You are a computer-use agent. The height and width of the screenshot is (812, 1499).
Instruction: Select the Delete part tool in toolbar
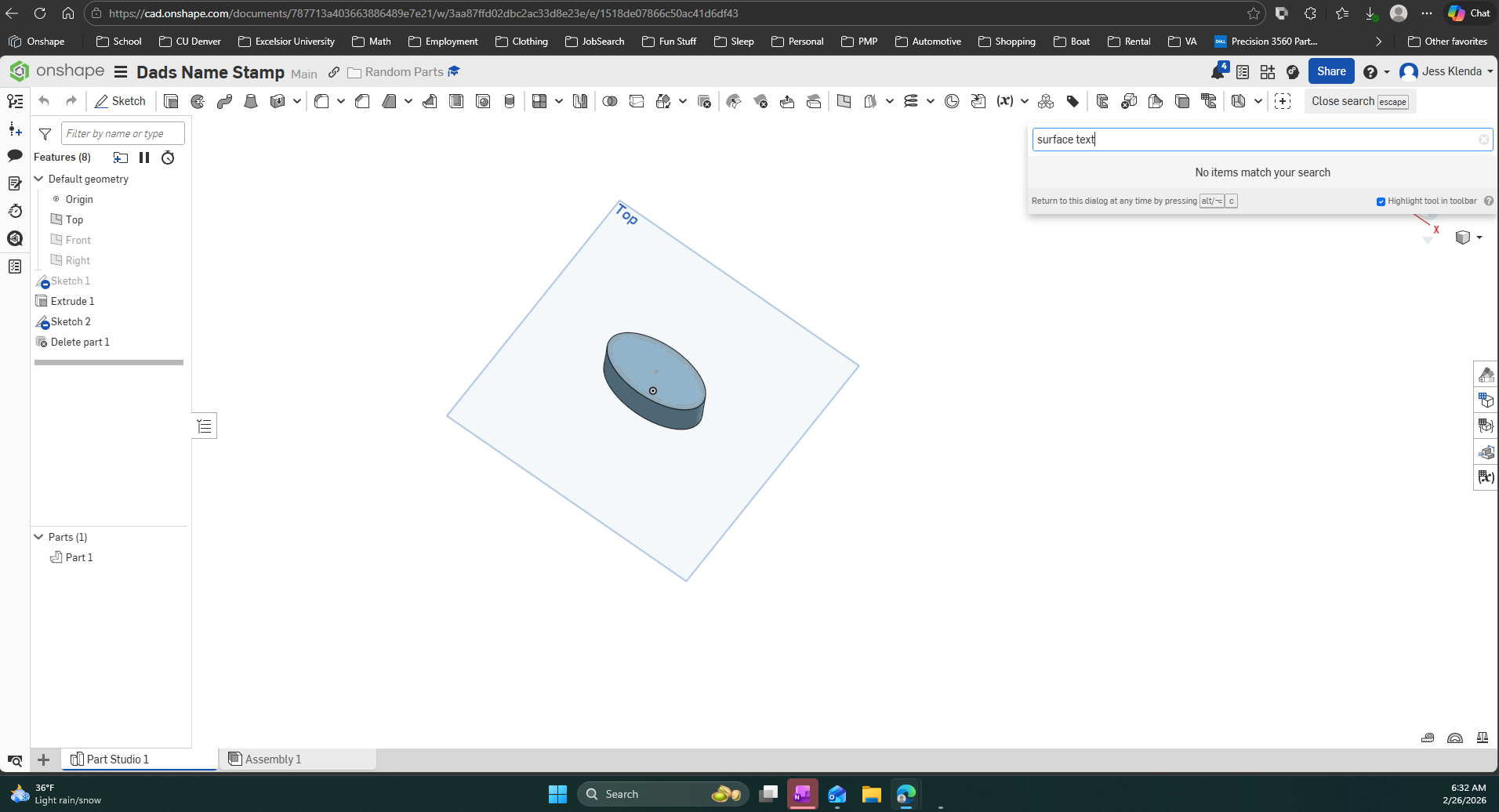(x=704, y=101)
